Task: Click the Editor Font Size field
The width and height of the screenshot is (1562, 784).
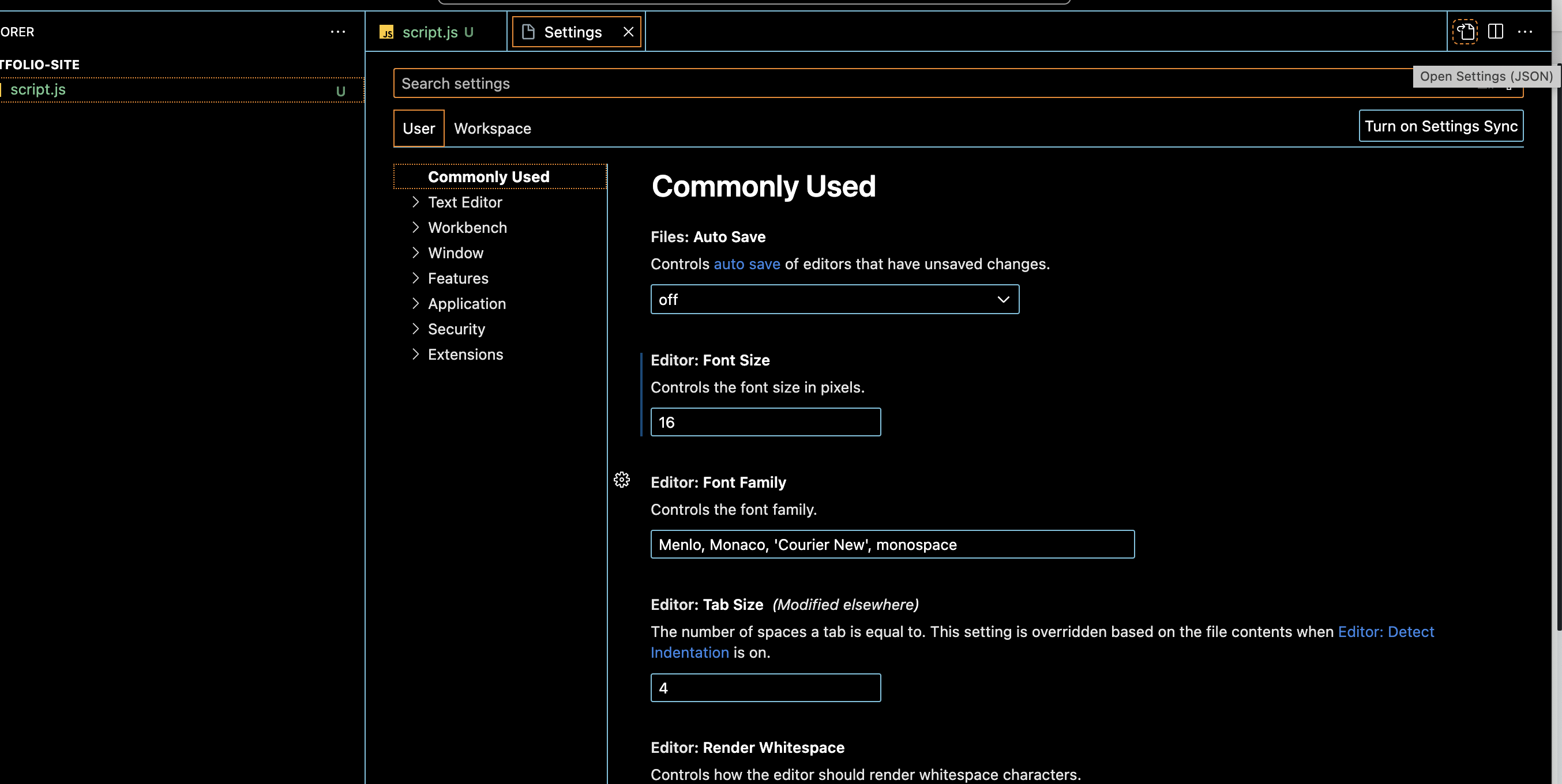Action: click(x=765, y=423)
